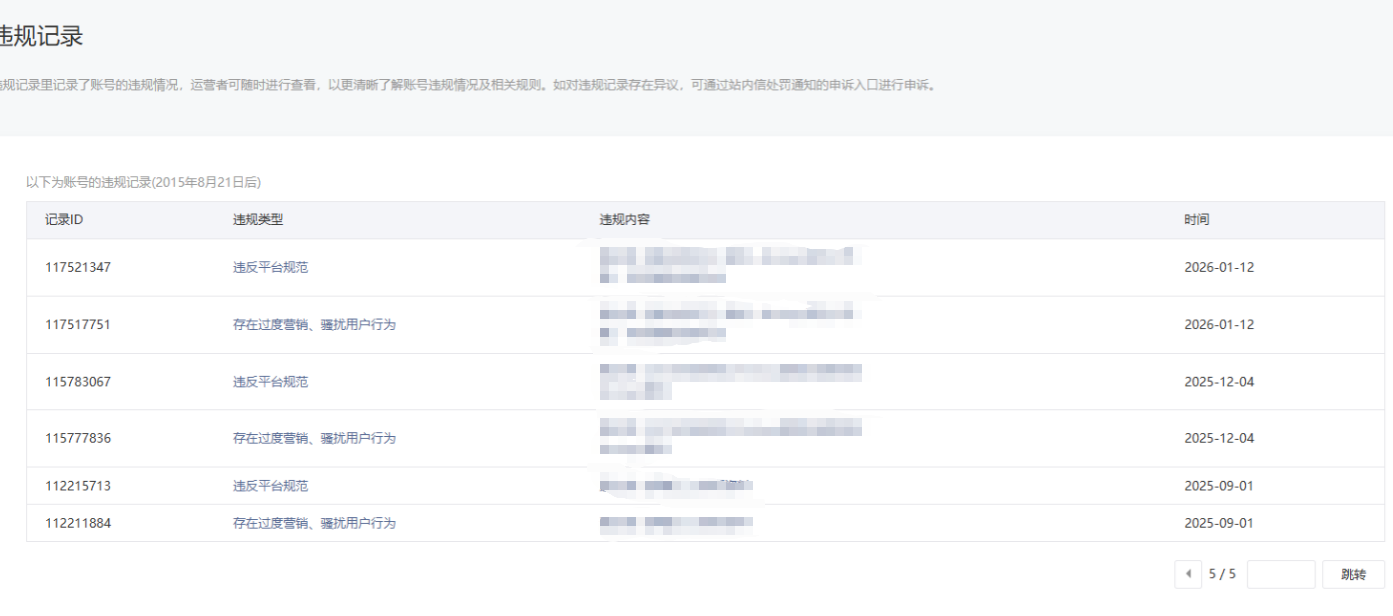Click 违反平台规范 type in record 115783067 row

point(270,381)
